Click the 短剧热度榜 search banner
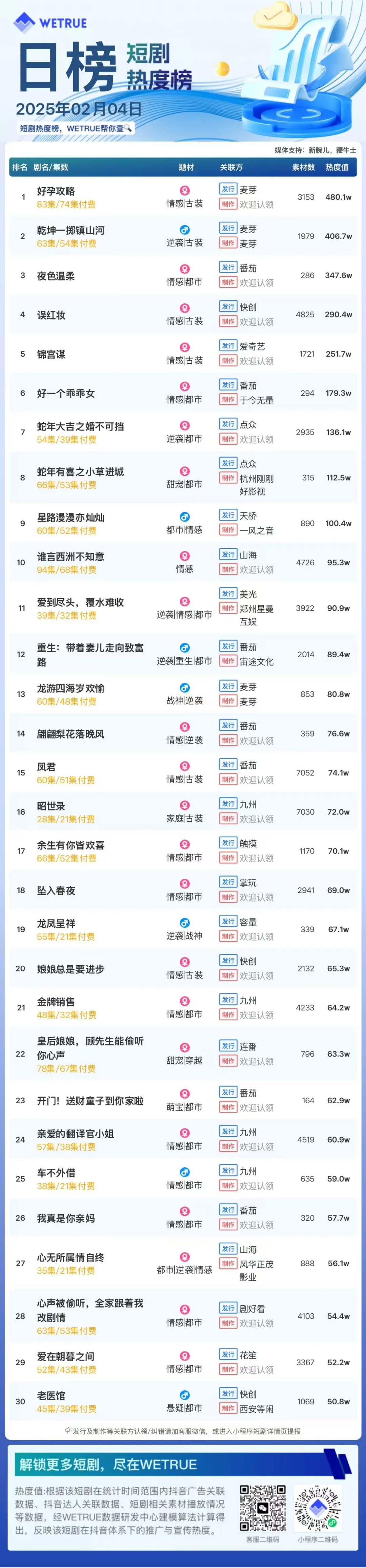 (76, 128)
